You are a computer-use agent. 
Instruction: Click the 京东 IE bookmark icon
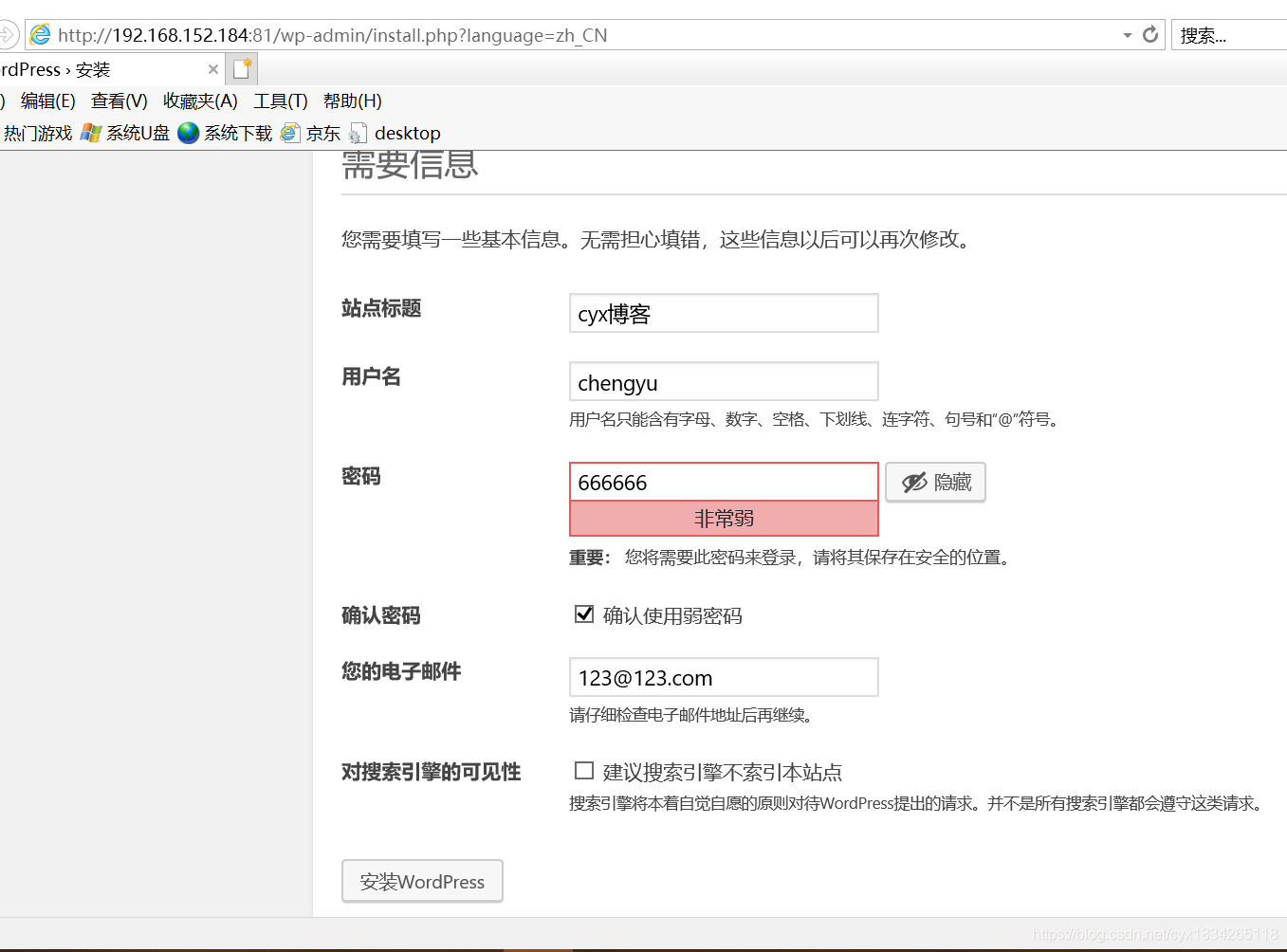(x=290, y=133)
